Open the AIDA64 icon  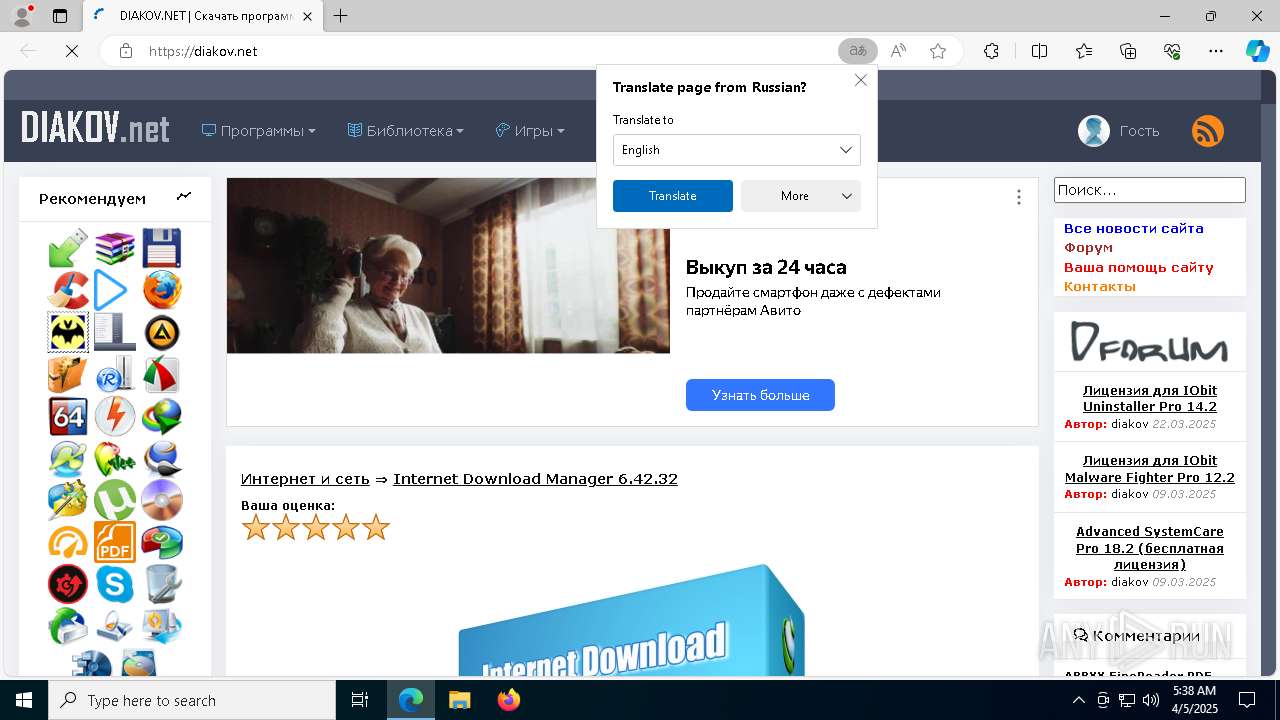pos(68,416)
